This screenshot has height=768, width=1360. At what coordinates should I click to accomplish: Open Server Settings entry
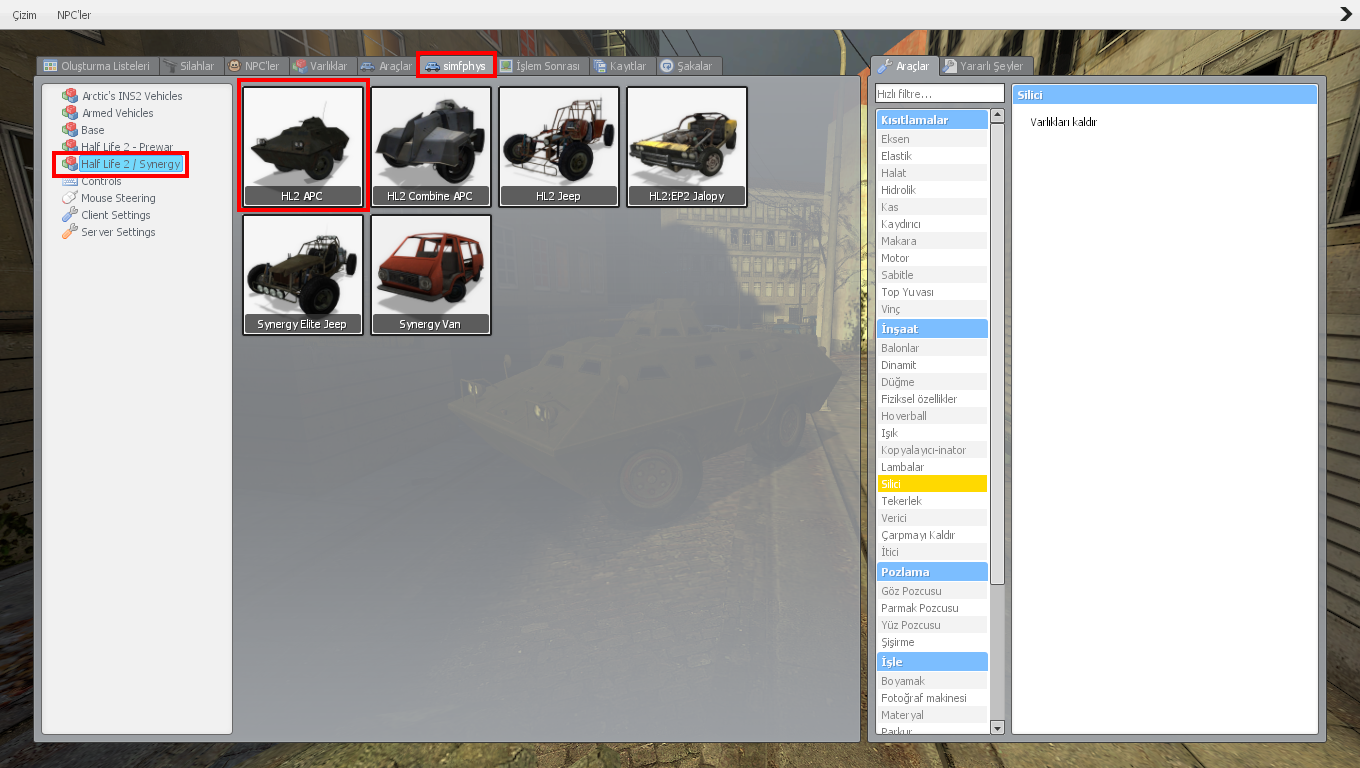coord(118,232)
